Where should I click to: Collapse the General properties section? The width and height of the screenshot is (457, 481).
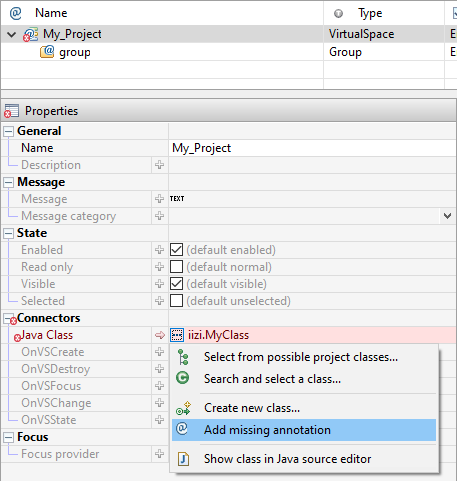click(8, 131)
